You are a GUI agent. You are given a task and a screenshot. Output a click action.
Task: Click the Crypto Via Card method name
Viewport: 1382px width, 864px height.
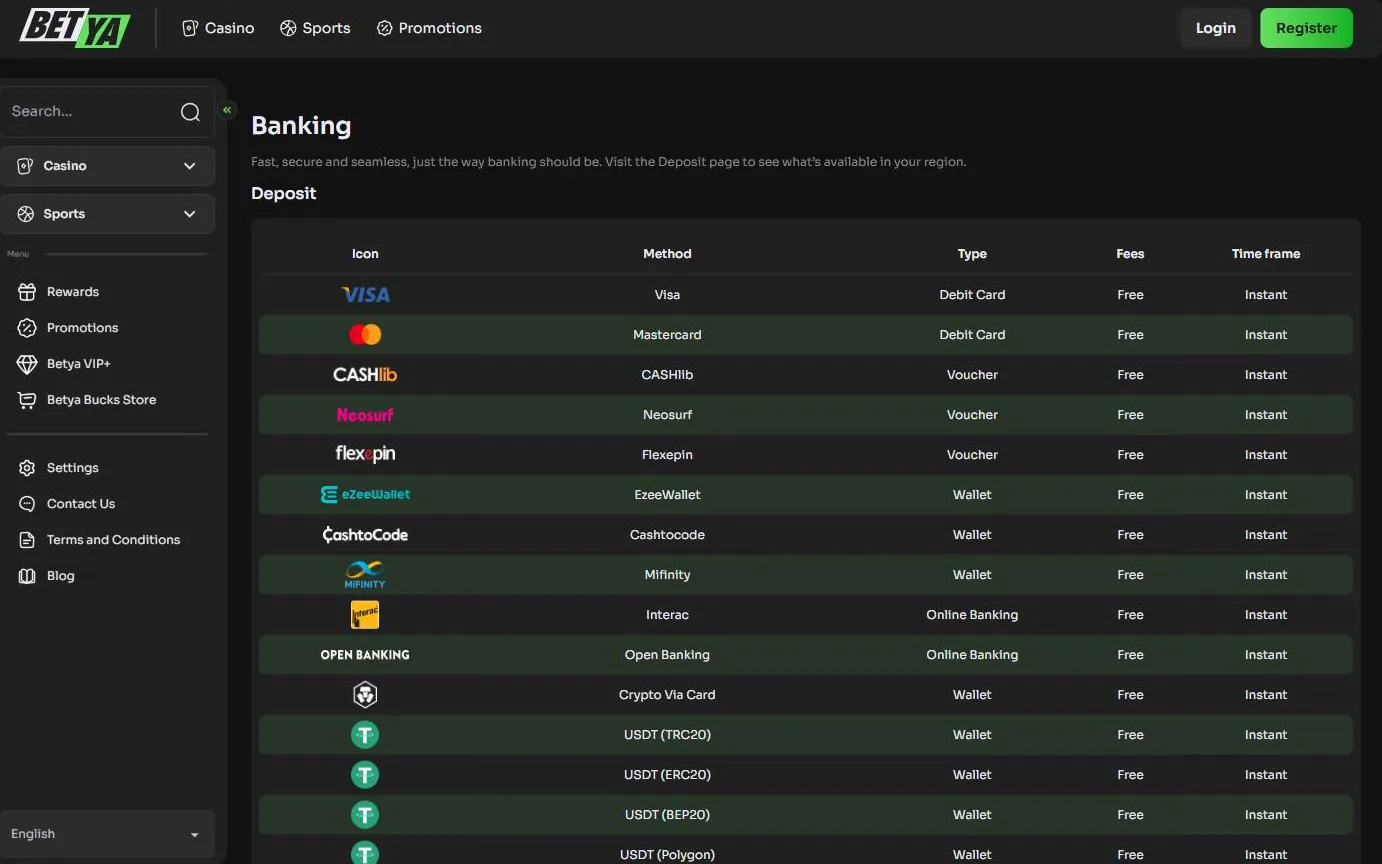(667, 695)
